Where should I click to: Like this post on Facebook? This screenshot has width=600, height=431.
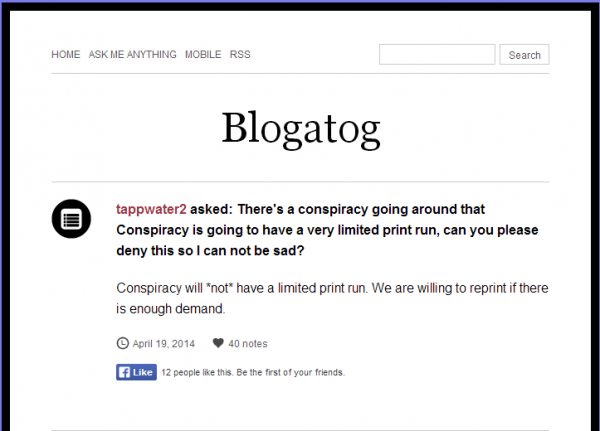point(136,372)
